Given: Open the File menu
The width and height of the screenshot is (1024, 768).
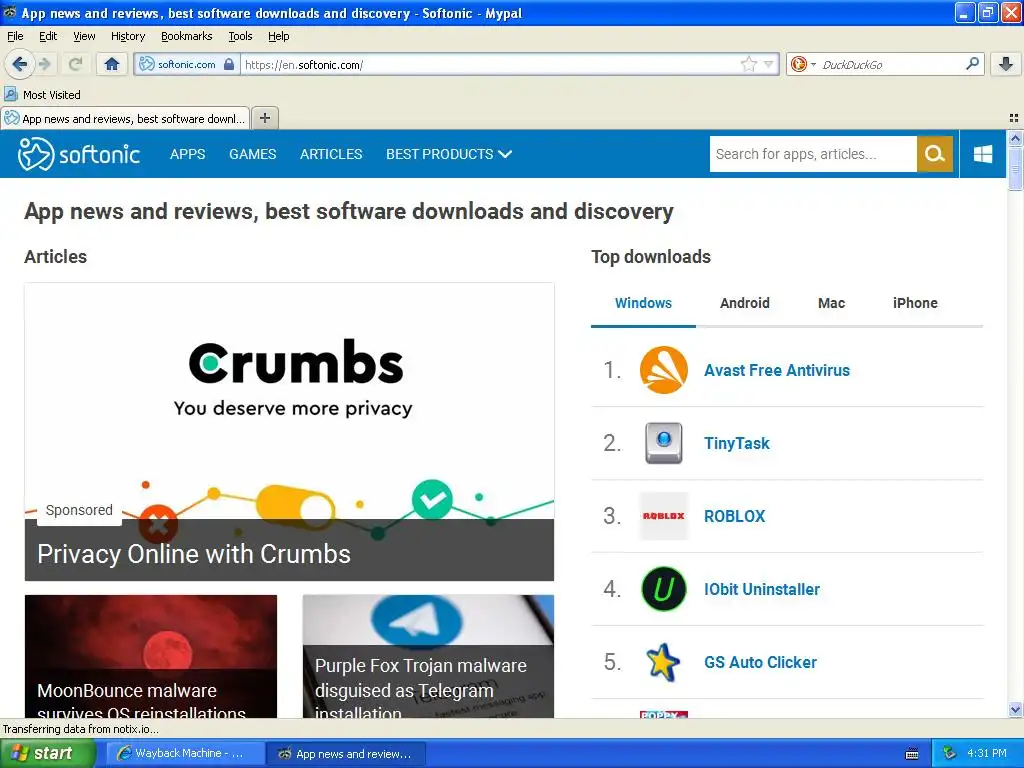Looking at the screenshot, I should click(x=15, y=36).
